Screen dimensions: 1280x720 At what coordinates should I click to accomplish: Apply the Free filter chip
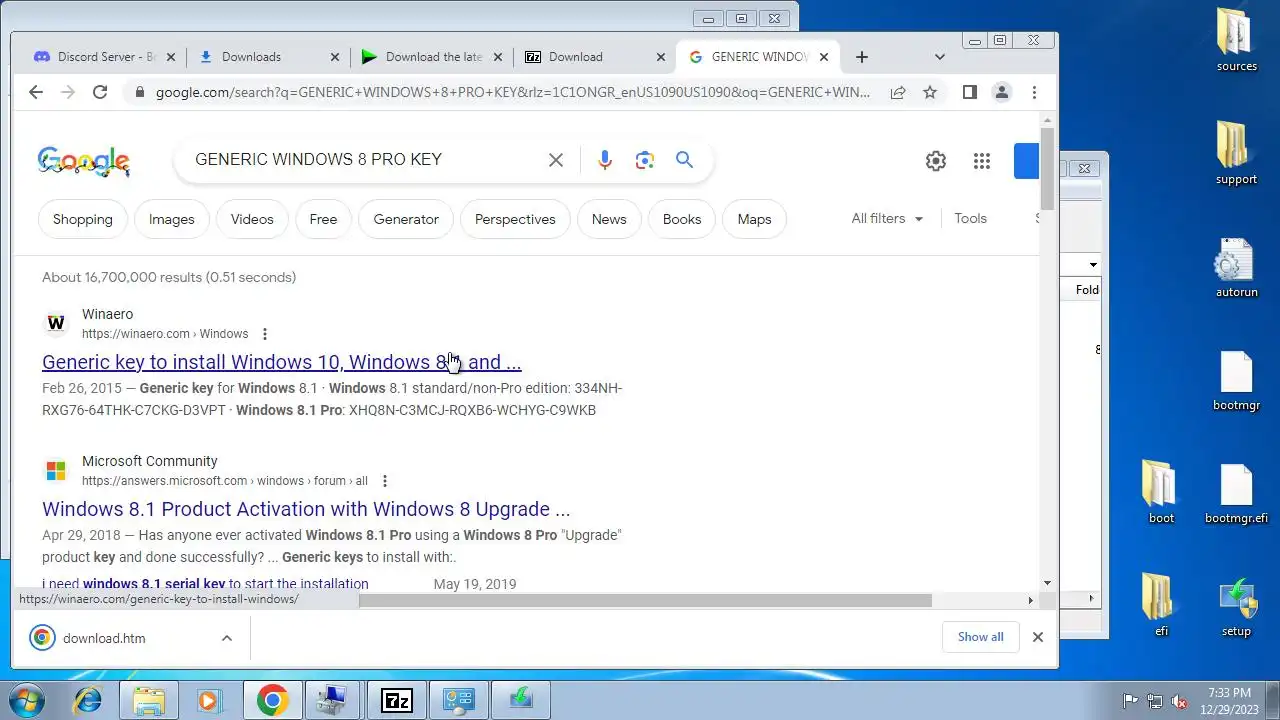coord(323,219)
